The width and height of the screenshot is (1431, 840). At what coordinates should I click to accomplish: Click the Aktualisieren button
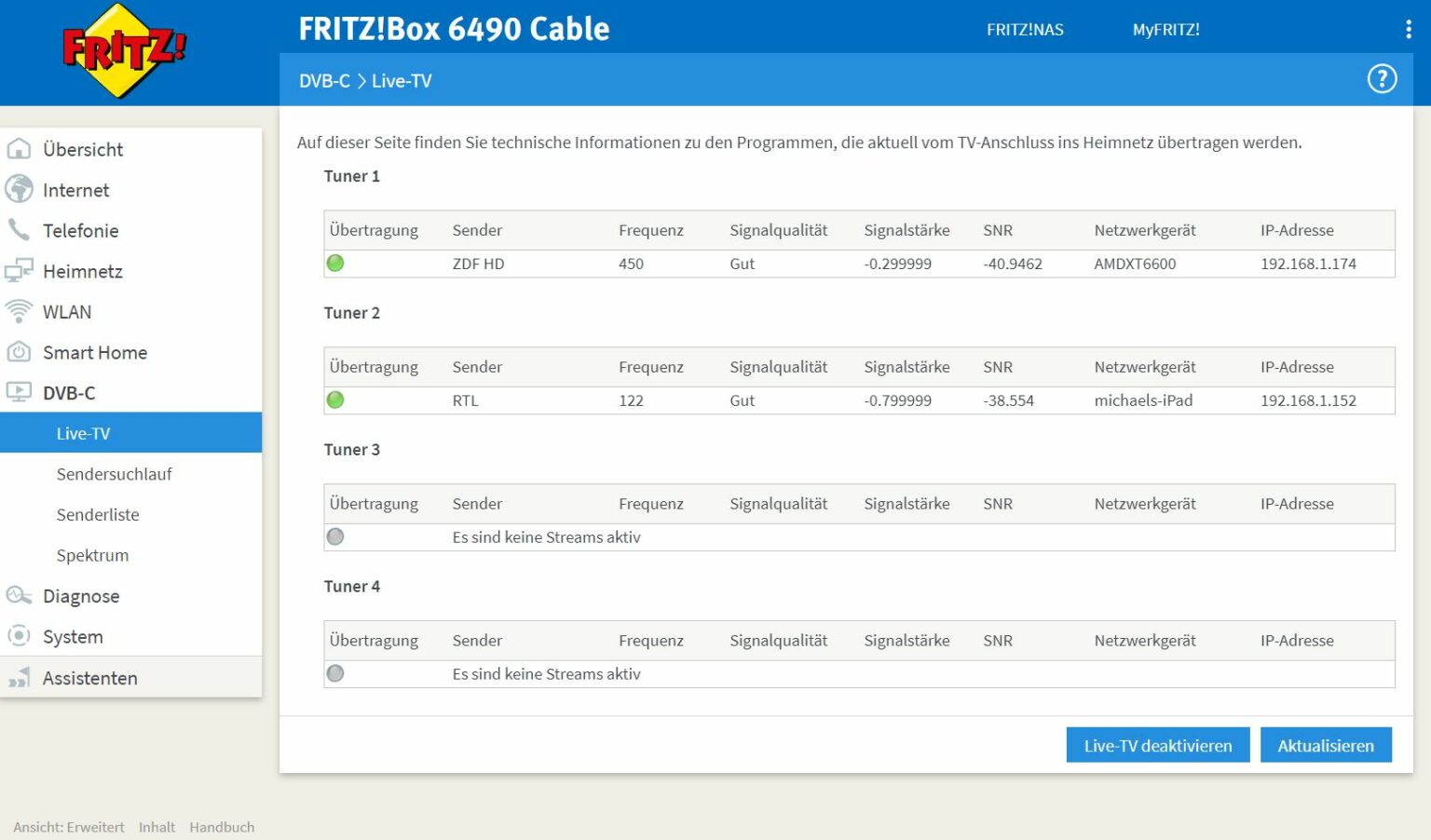coord(1325,744)
